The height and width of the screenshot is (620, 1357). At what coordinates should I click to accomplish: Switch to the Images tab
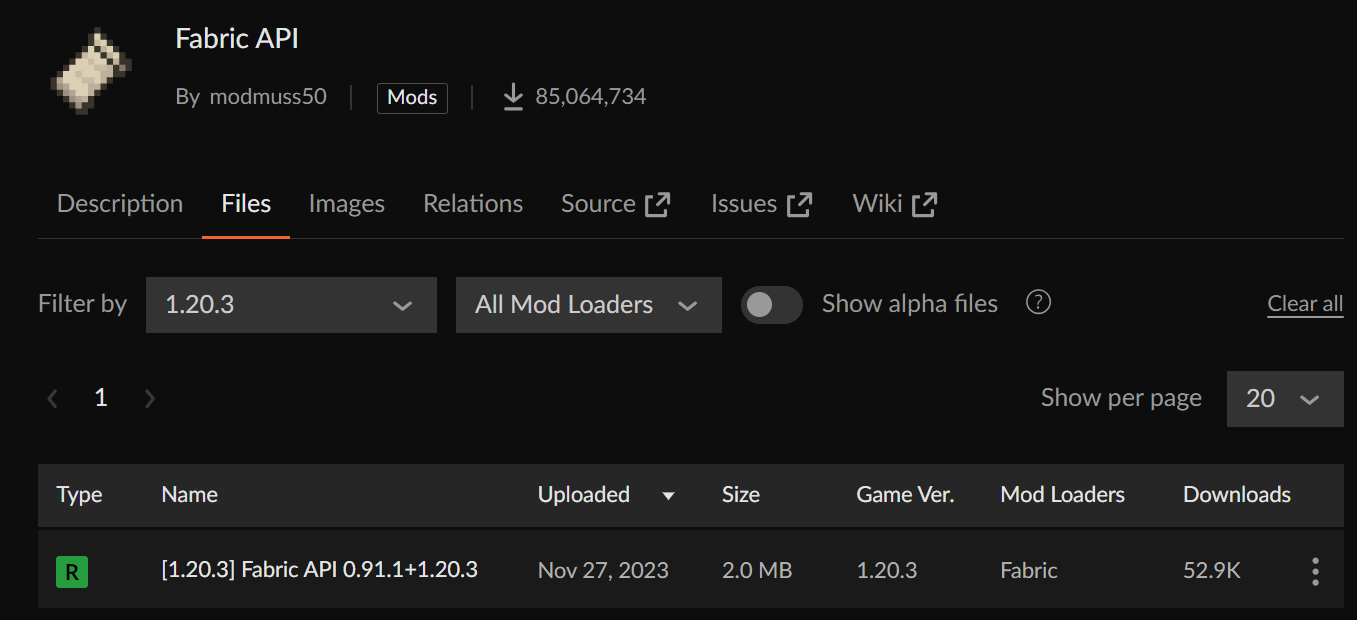coord(346,204)
